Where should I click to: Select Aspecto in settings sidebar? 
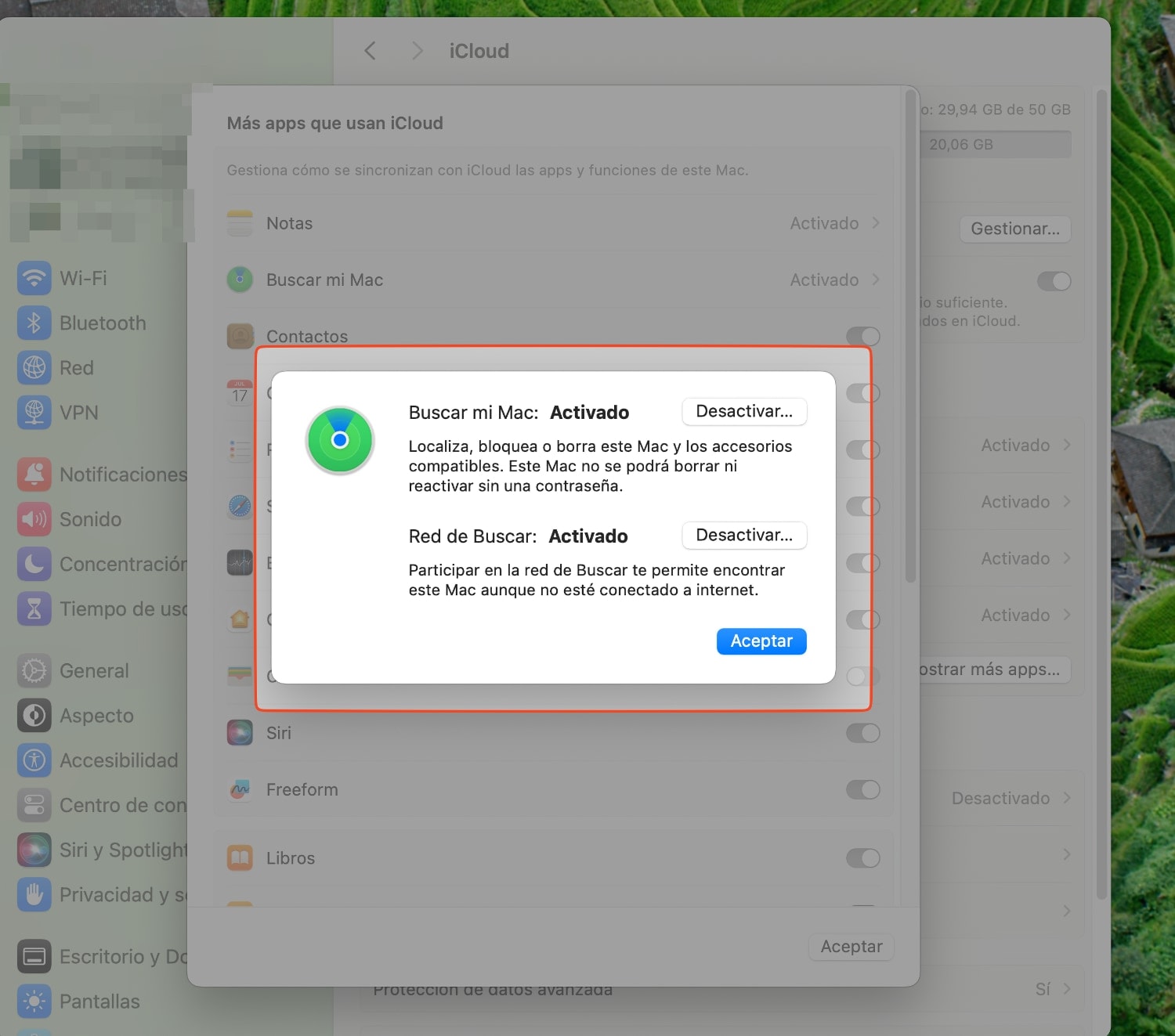pyautogui.click(x=96, y=716)
